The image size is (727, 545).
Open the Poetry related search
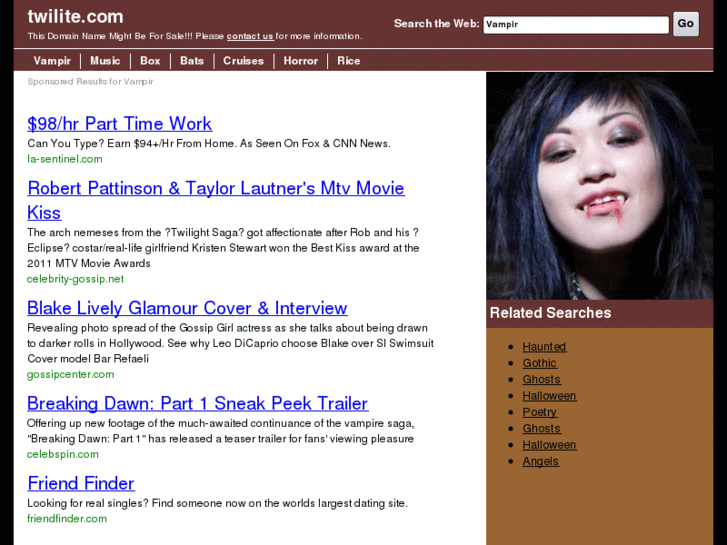[540, 412]
